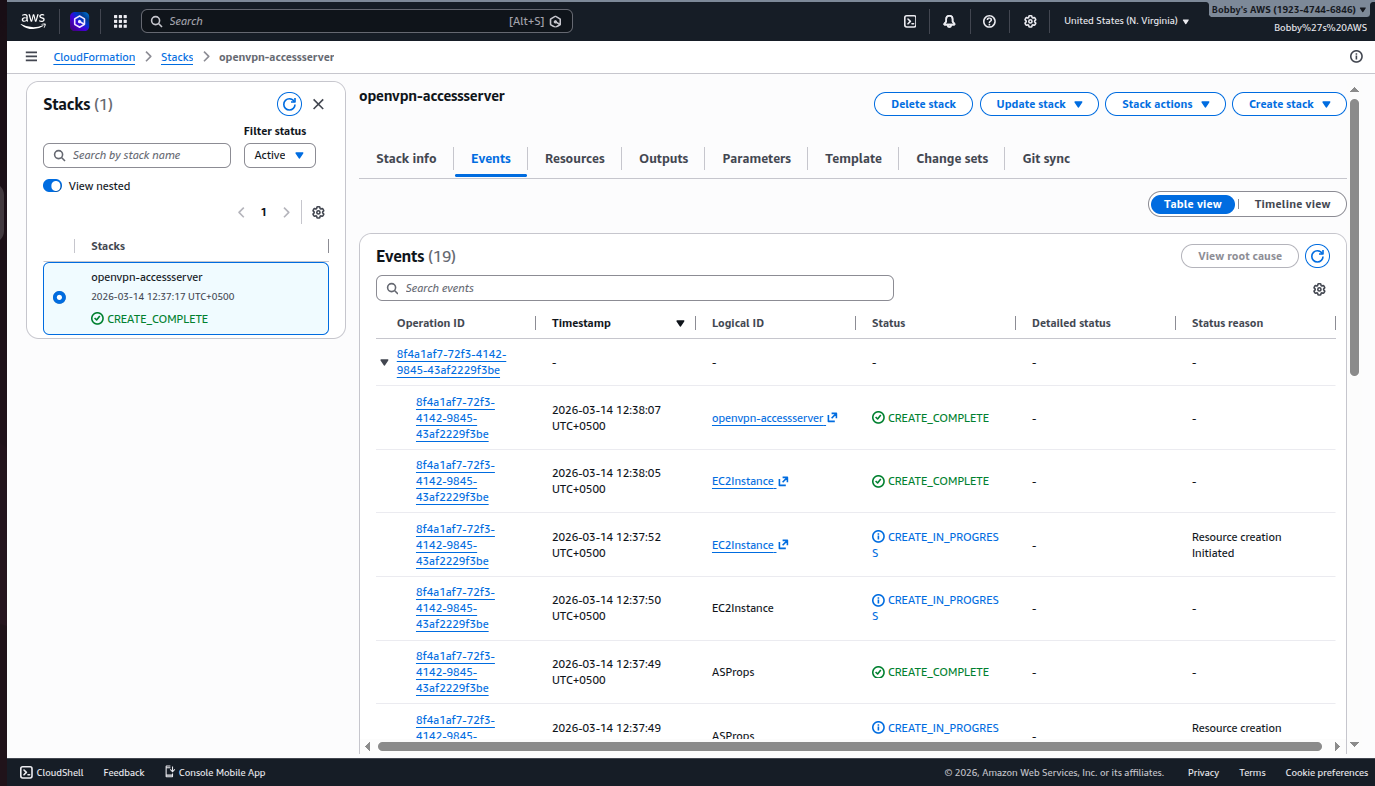Toggle the View nested switch
Viewport: 1375px width, 786px height.
pos(53,186)
